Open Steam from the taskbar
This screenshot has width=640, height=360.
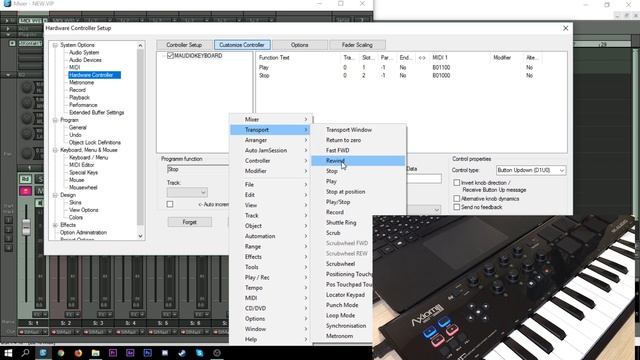[x=182, y=353]
